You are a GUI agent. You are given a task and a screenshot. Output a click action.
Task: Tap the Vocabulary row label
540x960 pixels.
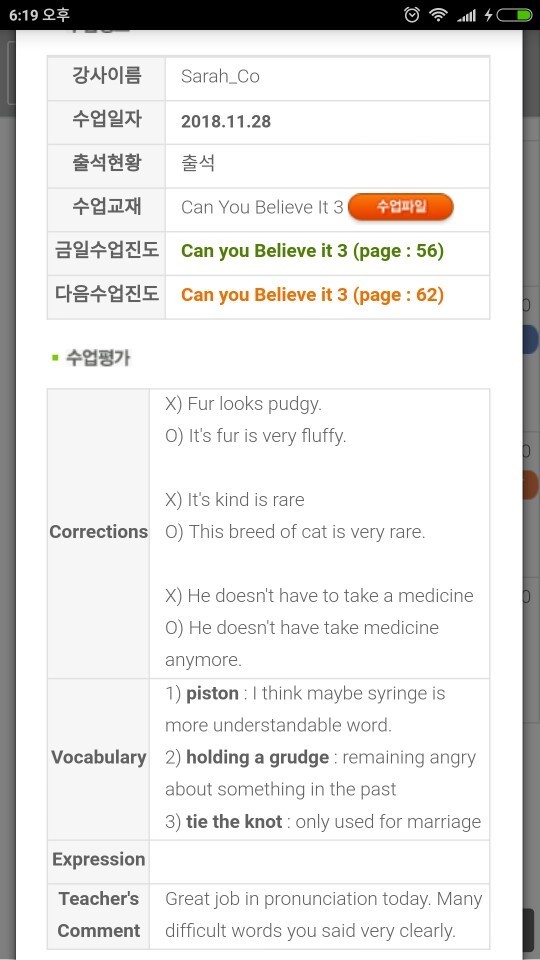pos(99,757)
